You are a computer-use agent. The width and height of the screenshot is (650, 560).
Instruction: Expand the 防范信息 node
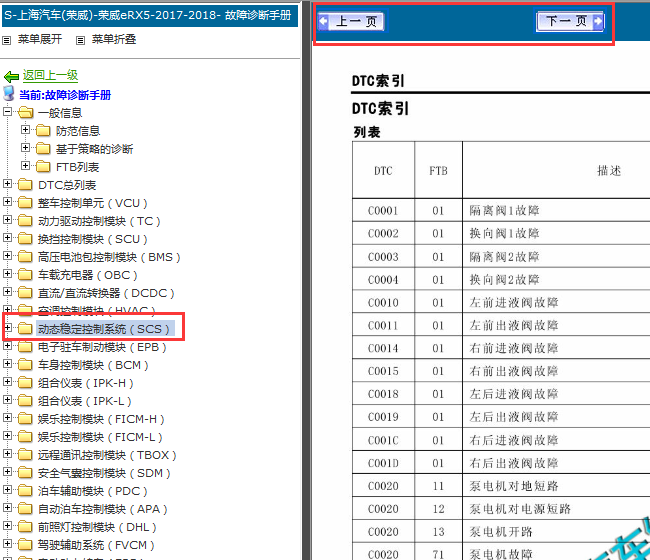pos(26,129)
